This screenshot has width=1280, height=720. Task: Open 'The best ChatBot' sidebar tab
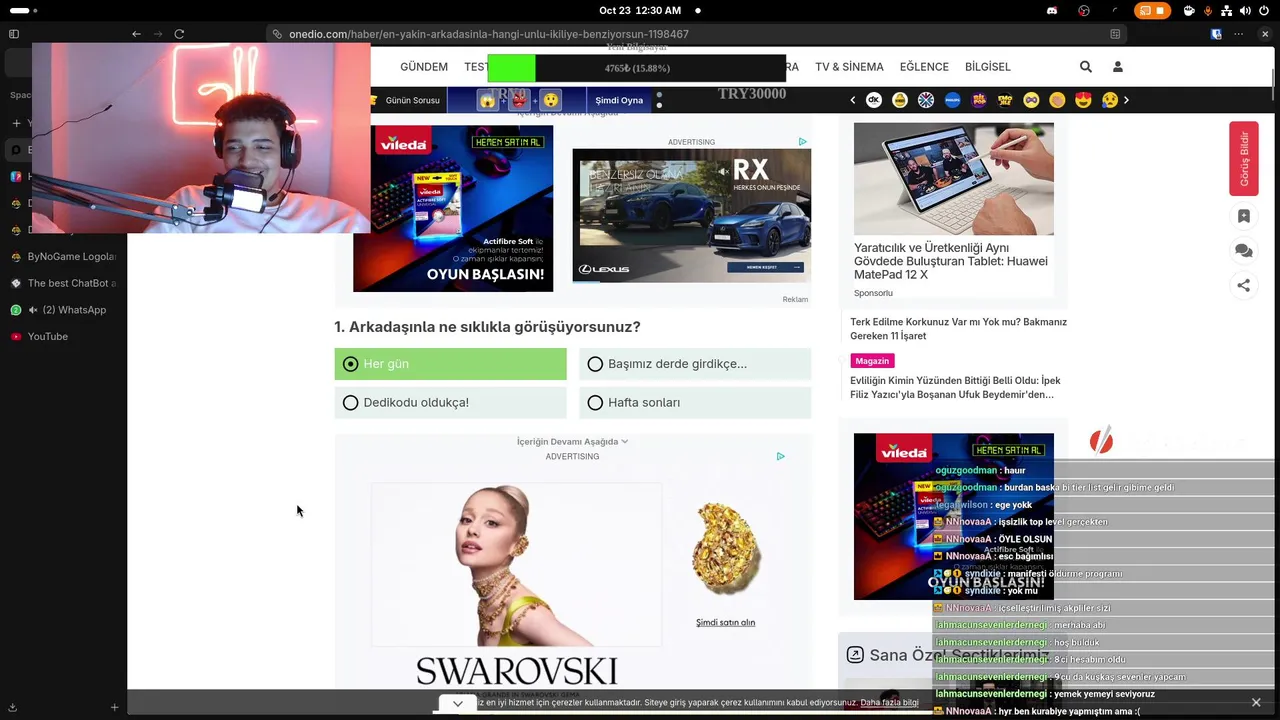point(62,283)
